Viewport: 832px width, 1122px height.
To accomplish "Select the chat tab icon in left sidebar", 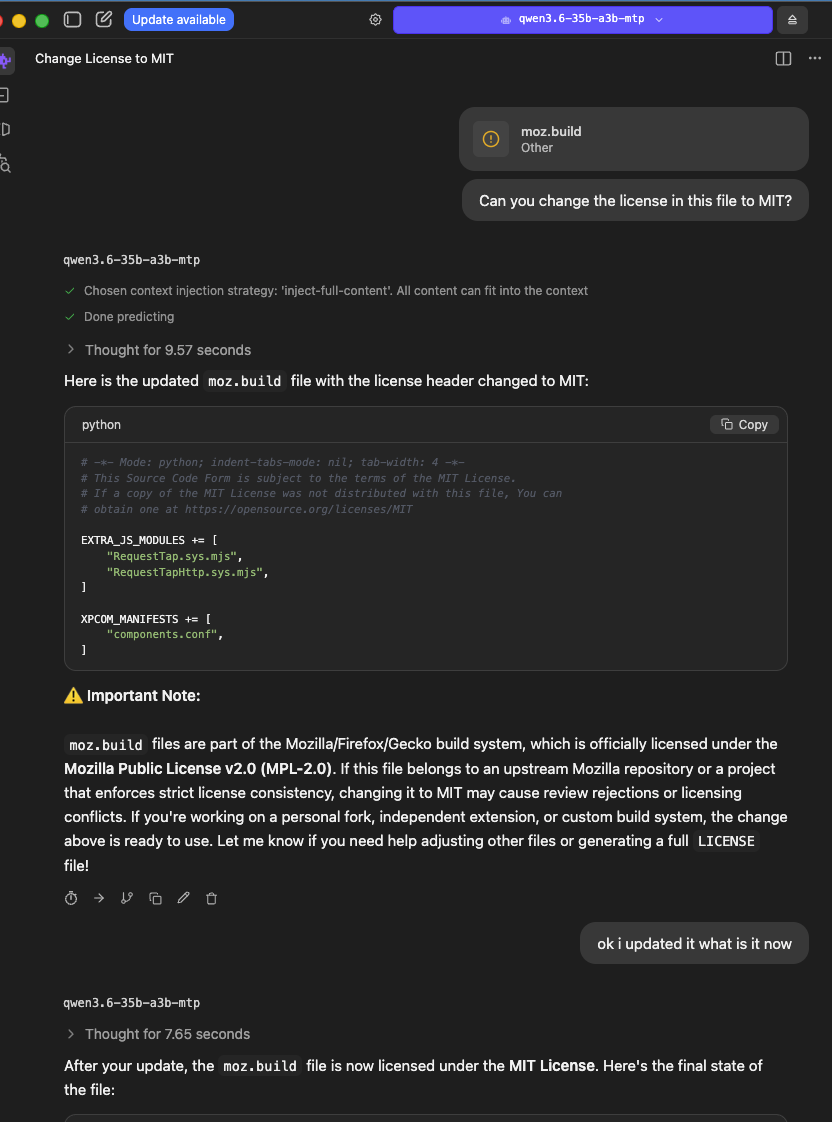I will [x=6, y=61].
